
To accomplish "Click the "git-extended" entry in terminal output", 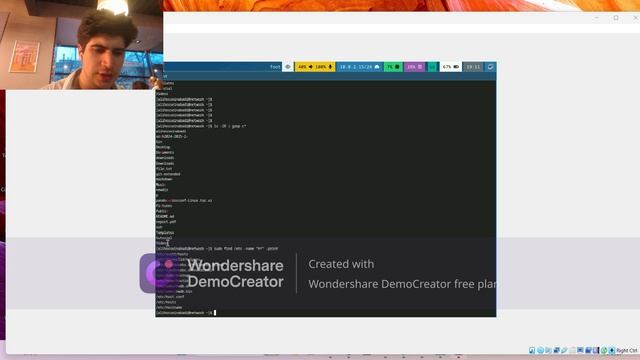I will point(168,174).
